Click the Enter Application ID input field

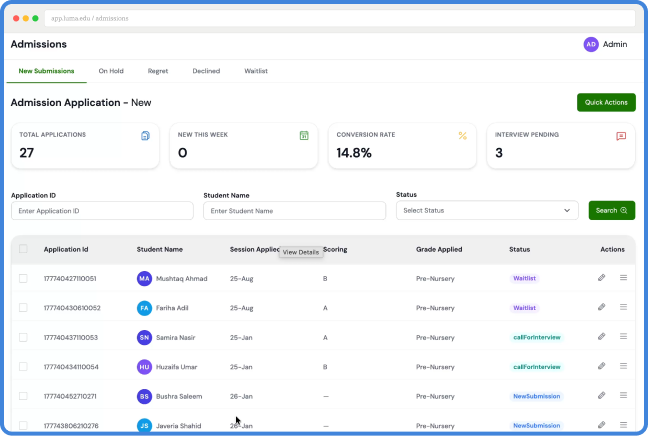click(x=102, y=211)
